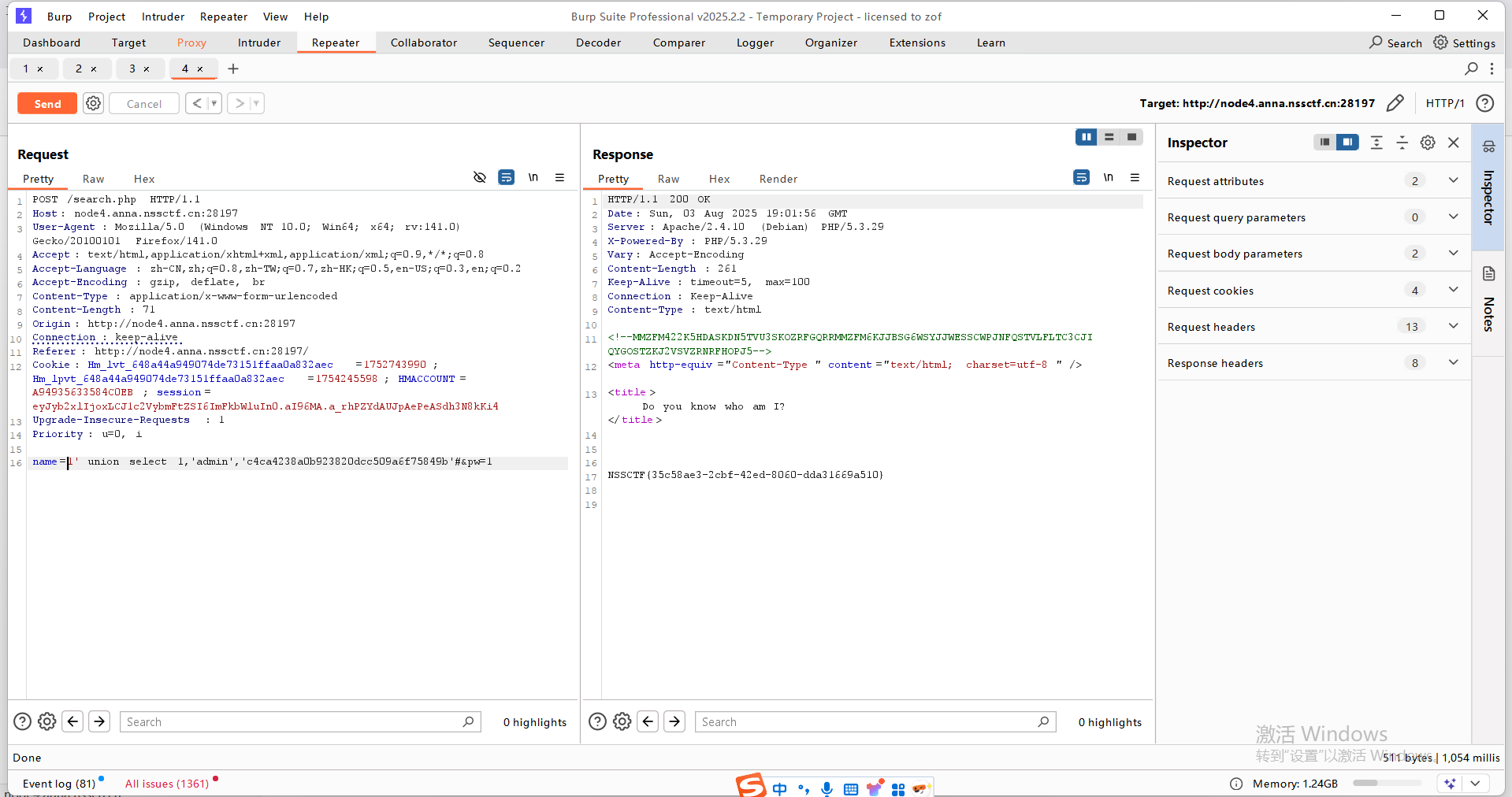This screenshot has width=1512, height=797.
Task: Add a new Repeater tab
Action: click(233, 69)
